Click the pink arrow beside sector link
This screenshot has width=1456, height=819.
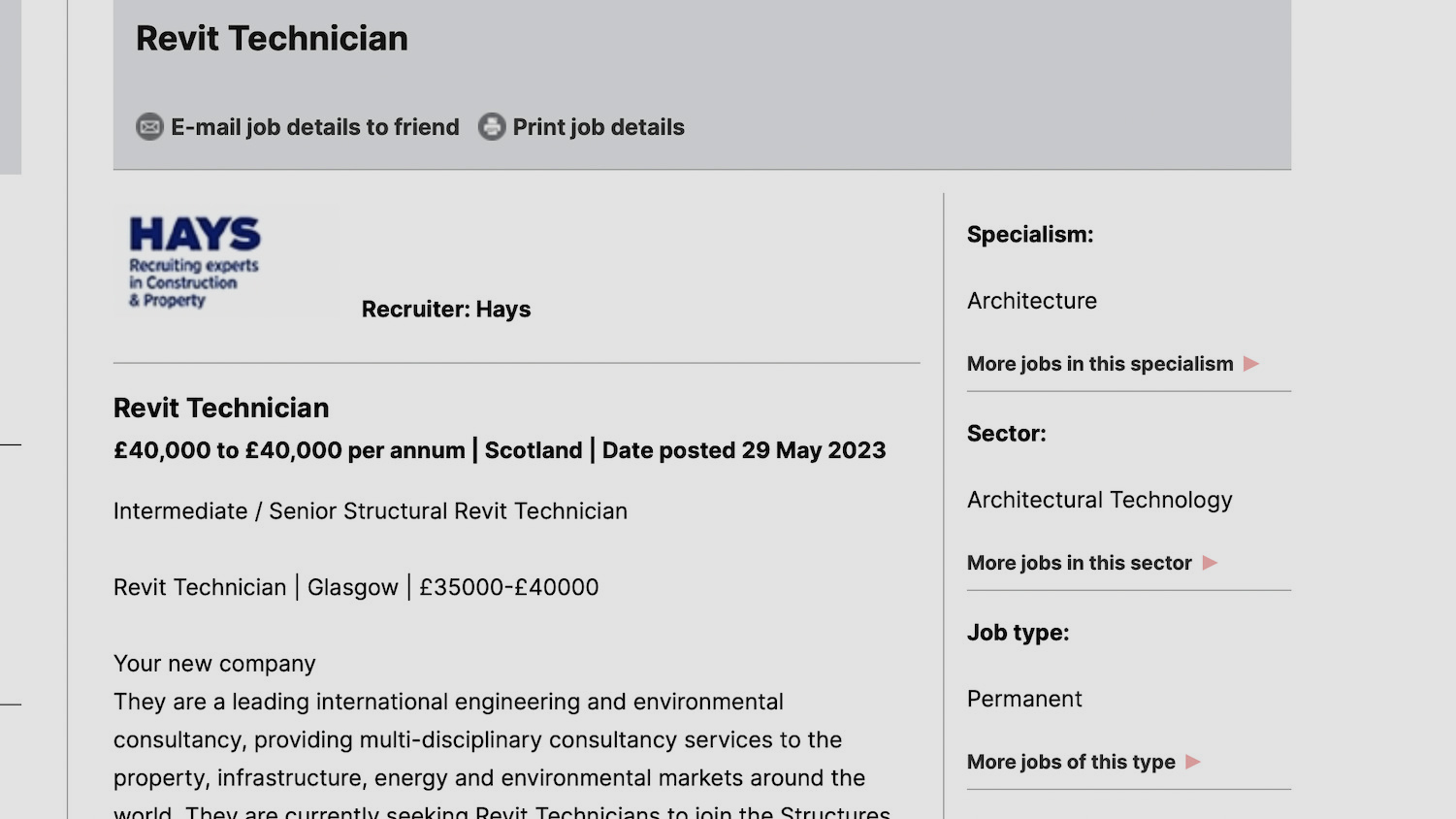pyautogui.click(x=1210, y=563)
